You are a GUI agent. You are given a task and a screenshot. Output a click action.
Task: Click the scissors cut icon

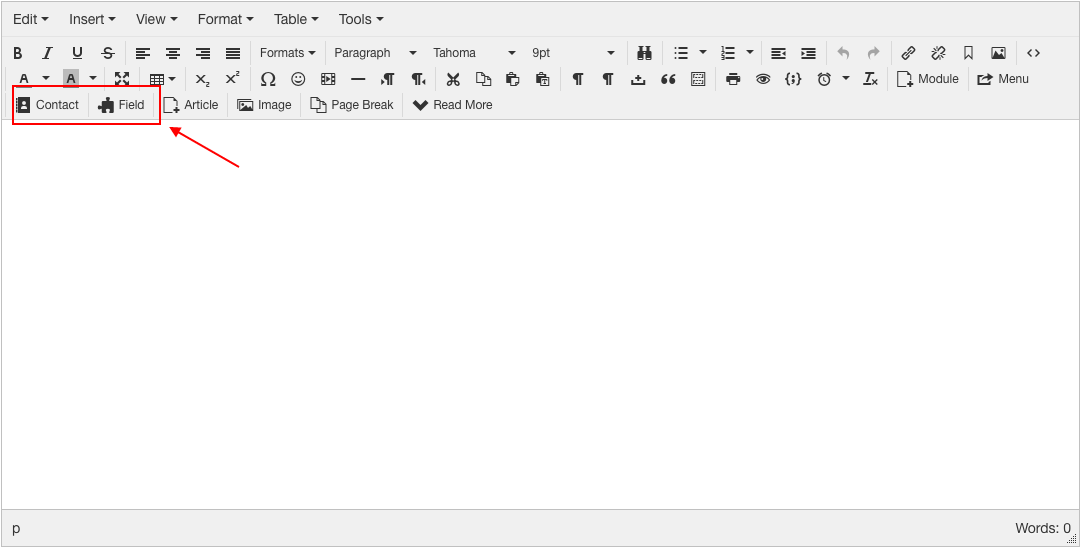(453, 79)
